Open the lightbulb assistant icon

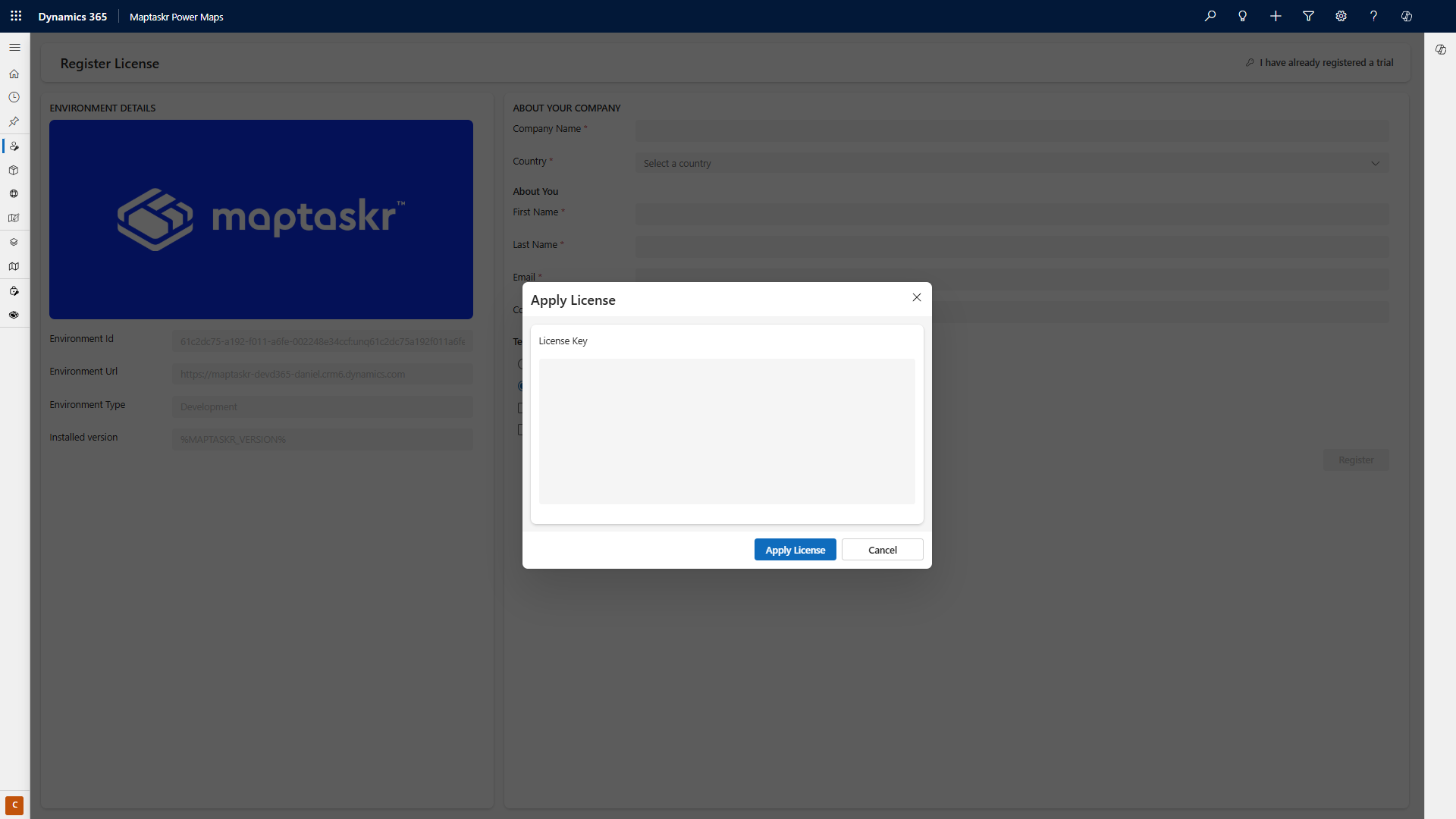tap(1243, 16)
